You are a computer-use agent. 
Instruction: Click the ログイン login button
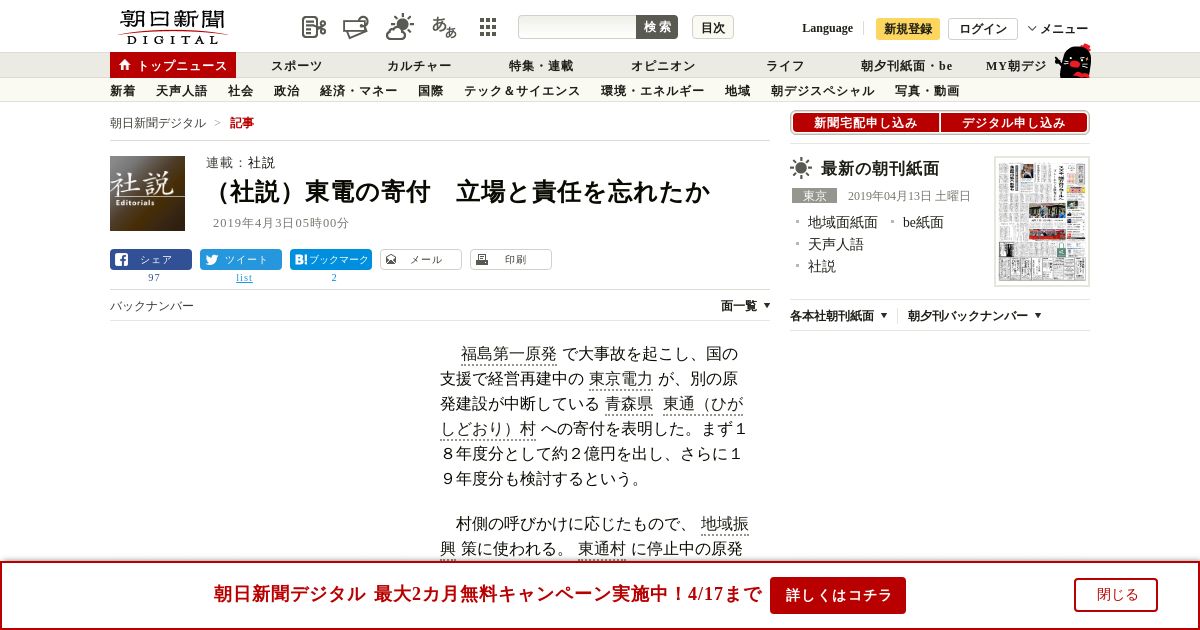pos(983,28)
